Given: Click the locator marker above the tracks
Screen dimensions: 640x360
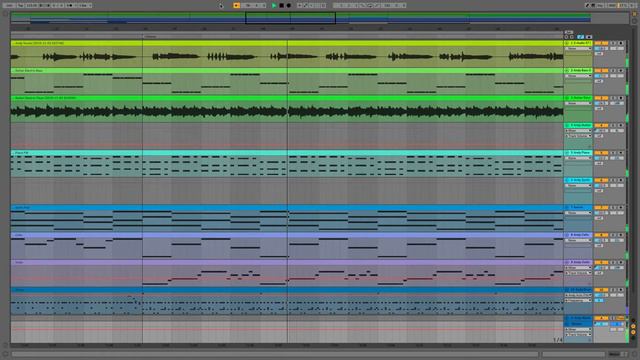Looking at the screenshot, I should click(150, 37).
